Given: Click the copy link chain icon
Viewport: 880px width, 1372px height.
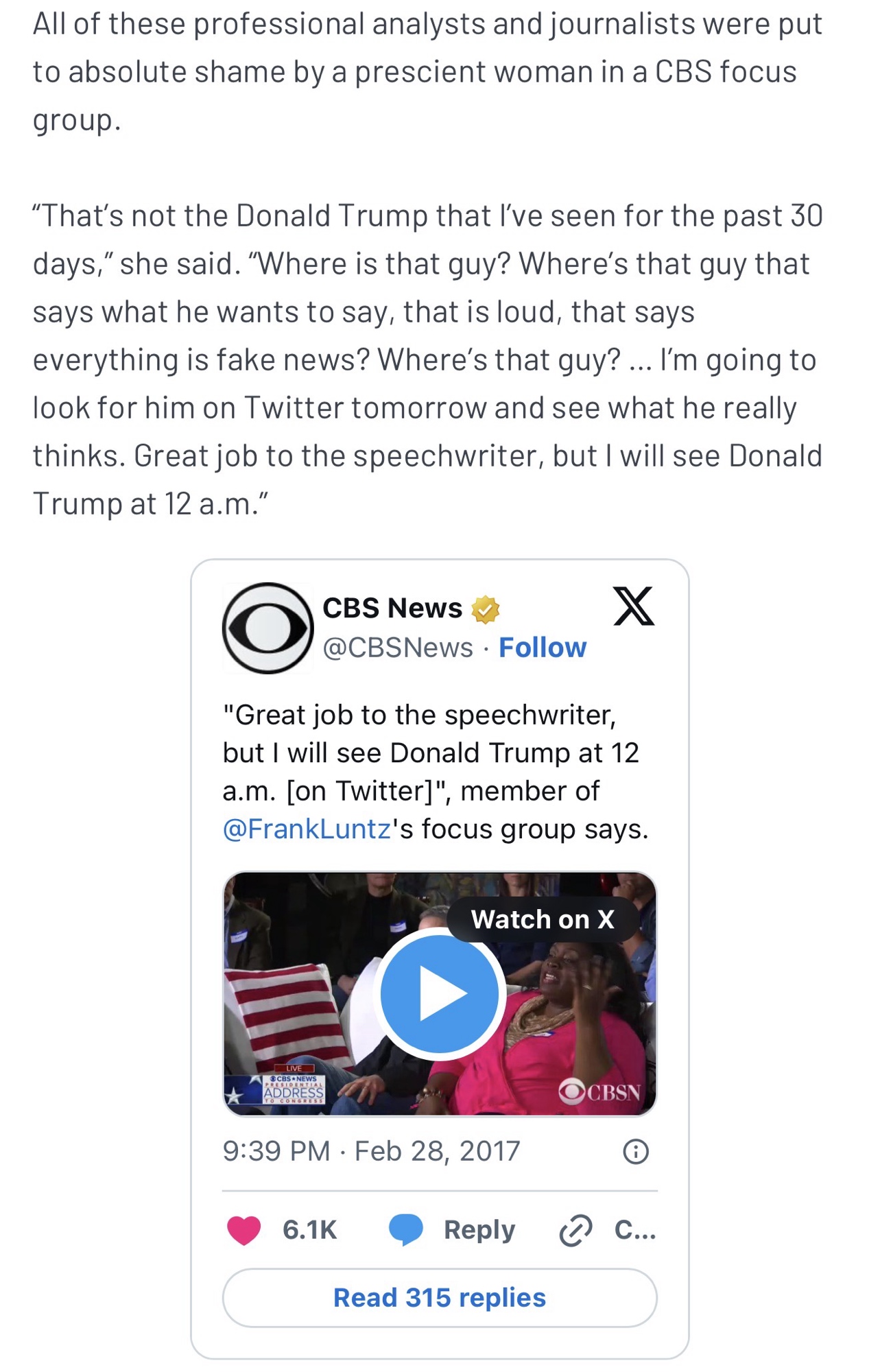Looking at the screenshot, I should click(x=575, y=1230).
